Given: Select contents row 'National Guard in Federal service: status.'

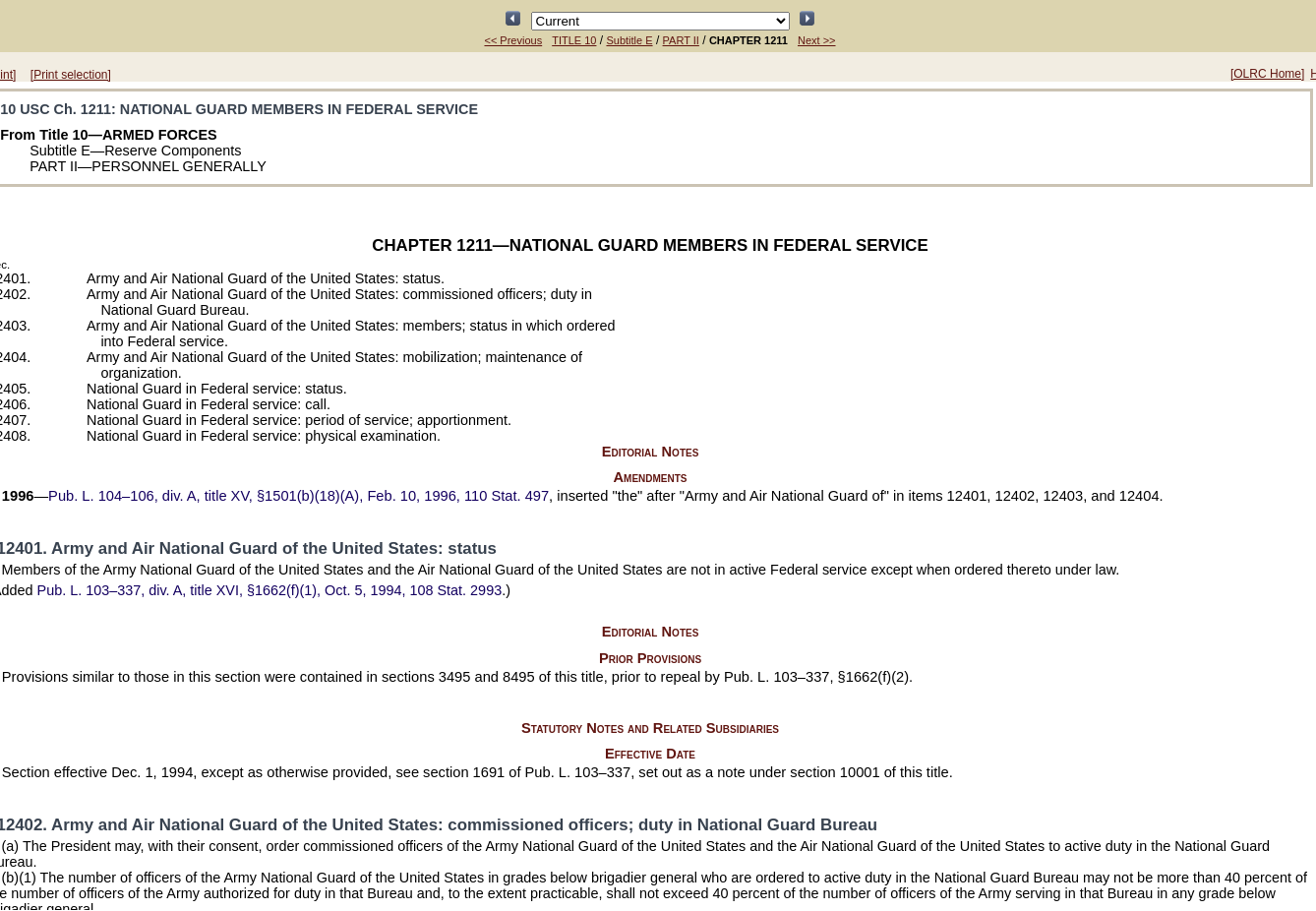Looking at the screenshot, I should [x=216, y=389].
